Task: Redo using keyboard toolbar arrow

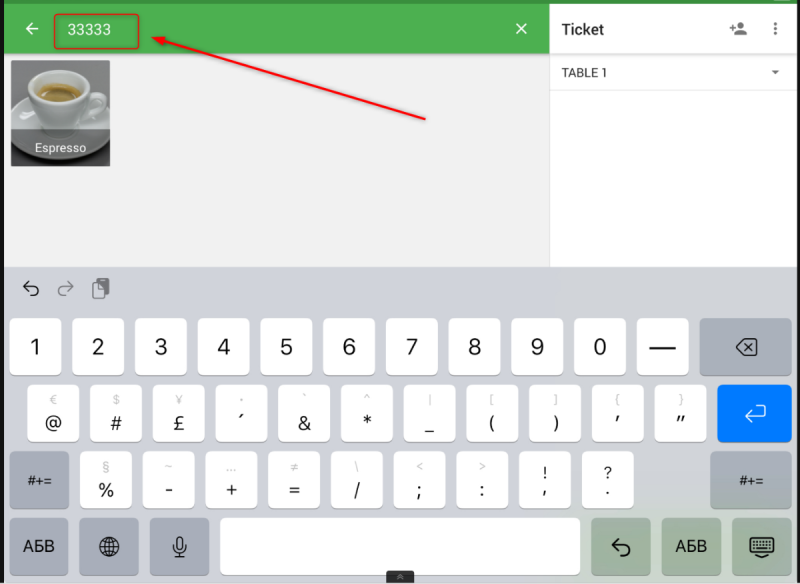Action: [x=65, y=289]
